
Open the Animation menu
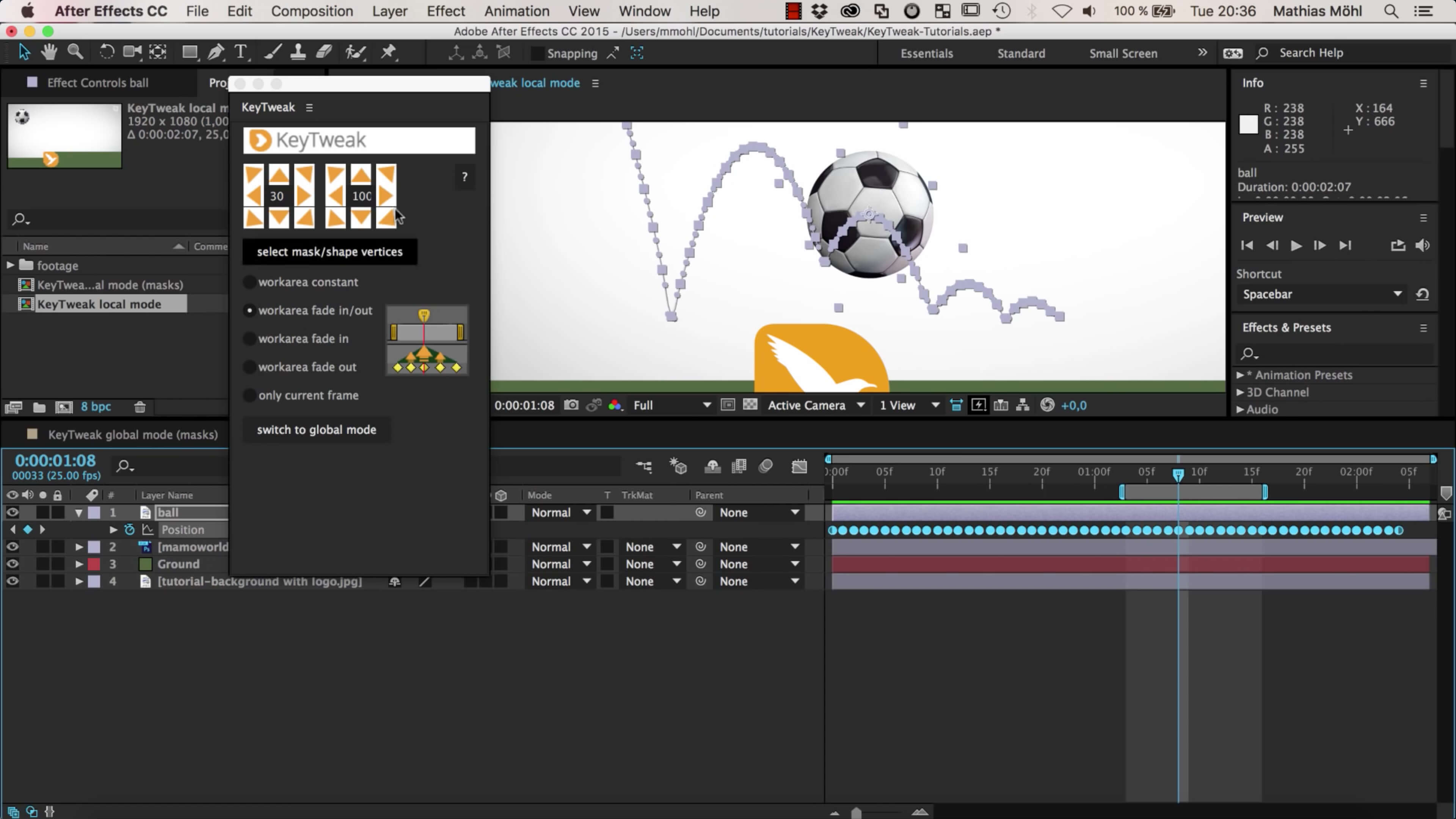click(x=516, y=11)
